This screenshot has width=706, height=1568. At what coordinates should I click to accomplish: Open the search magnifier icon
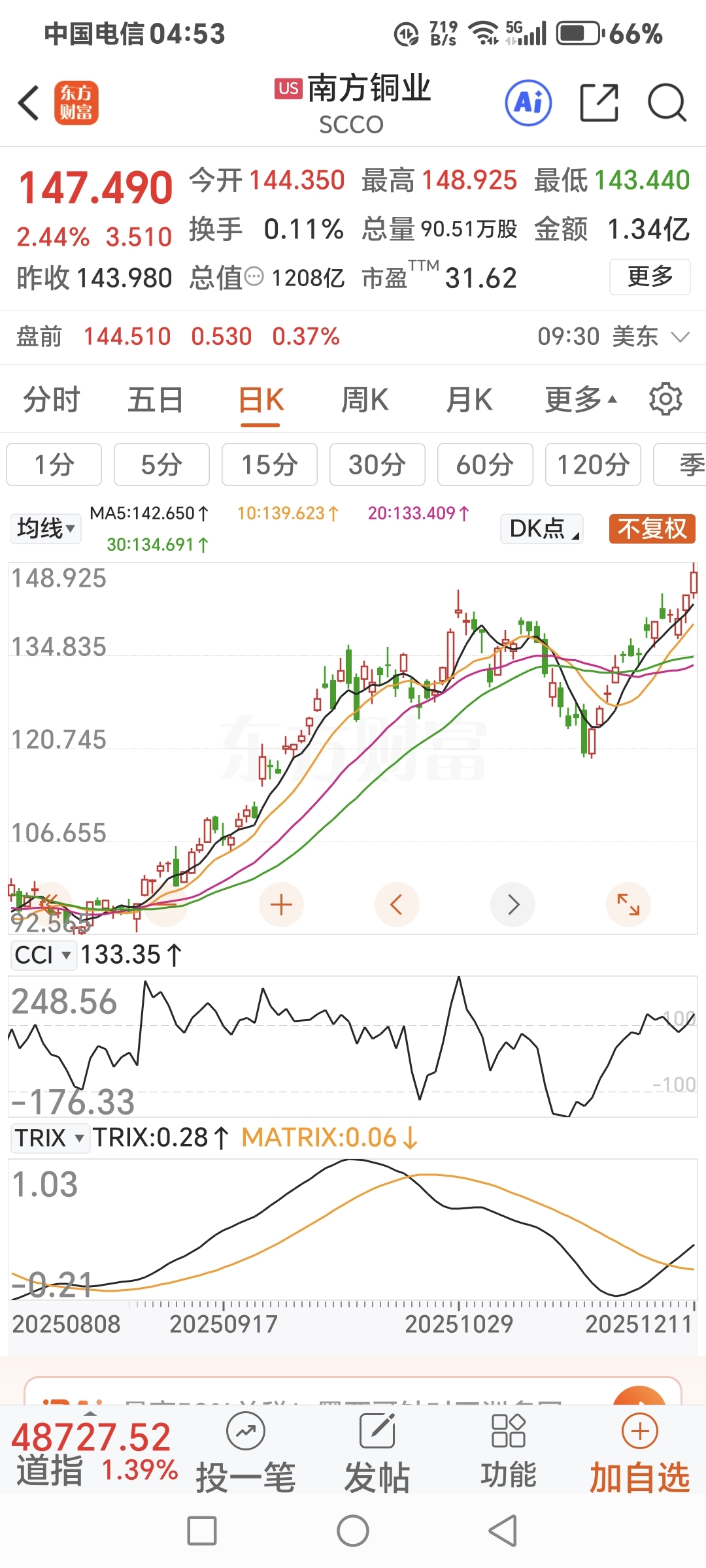[667, 103]
